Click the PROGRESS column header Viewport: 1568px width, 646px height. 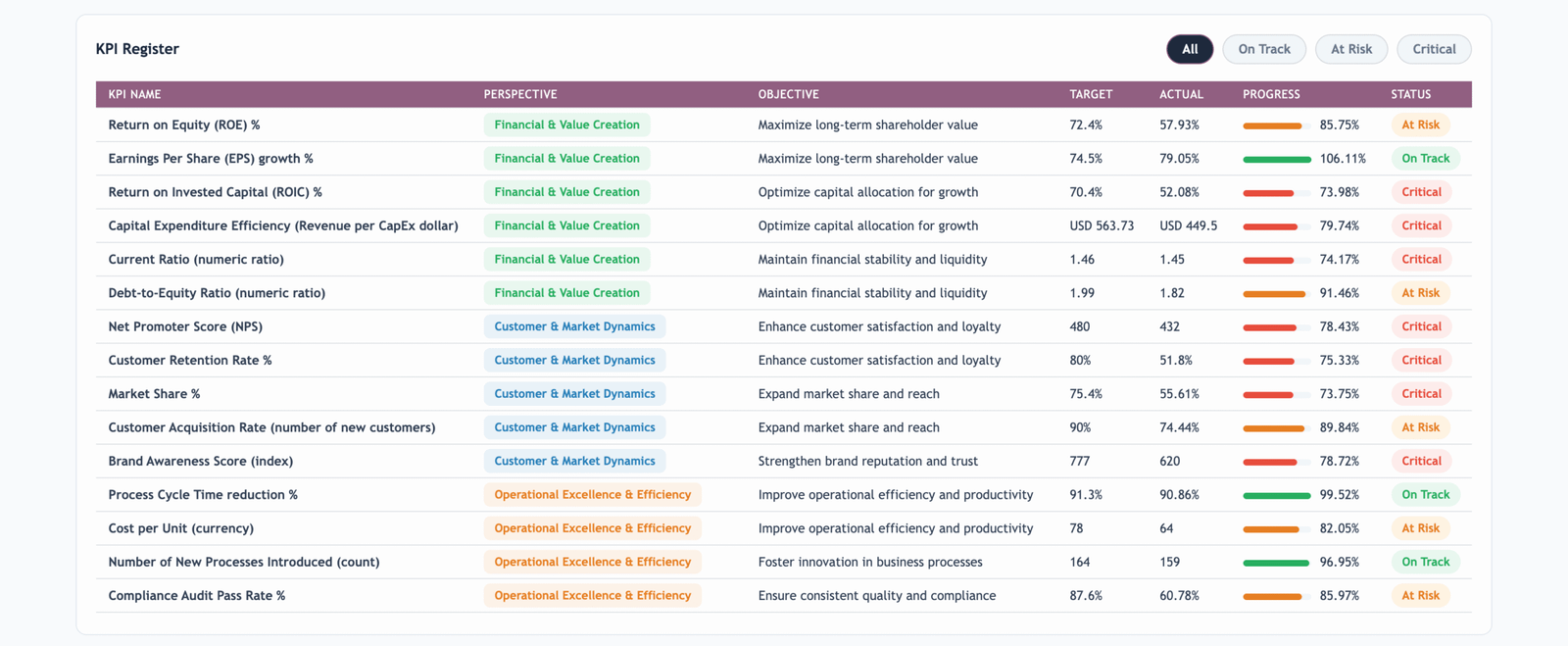(x=1271, y=94)
